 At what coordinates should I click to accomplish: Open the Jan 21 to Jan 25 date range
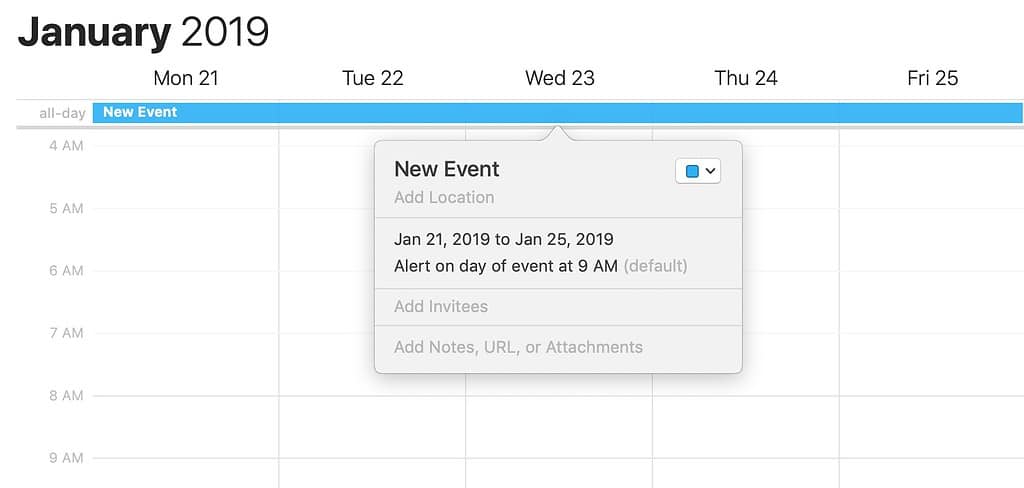coord(504,239)
